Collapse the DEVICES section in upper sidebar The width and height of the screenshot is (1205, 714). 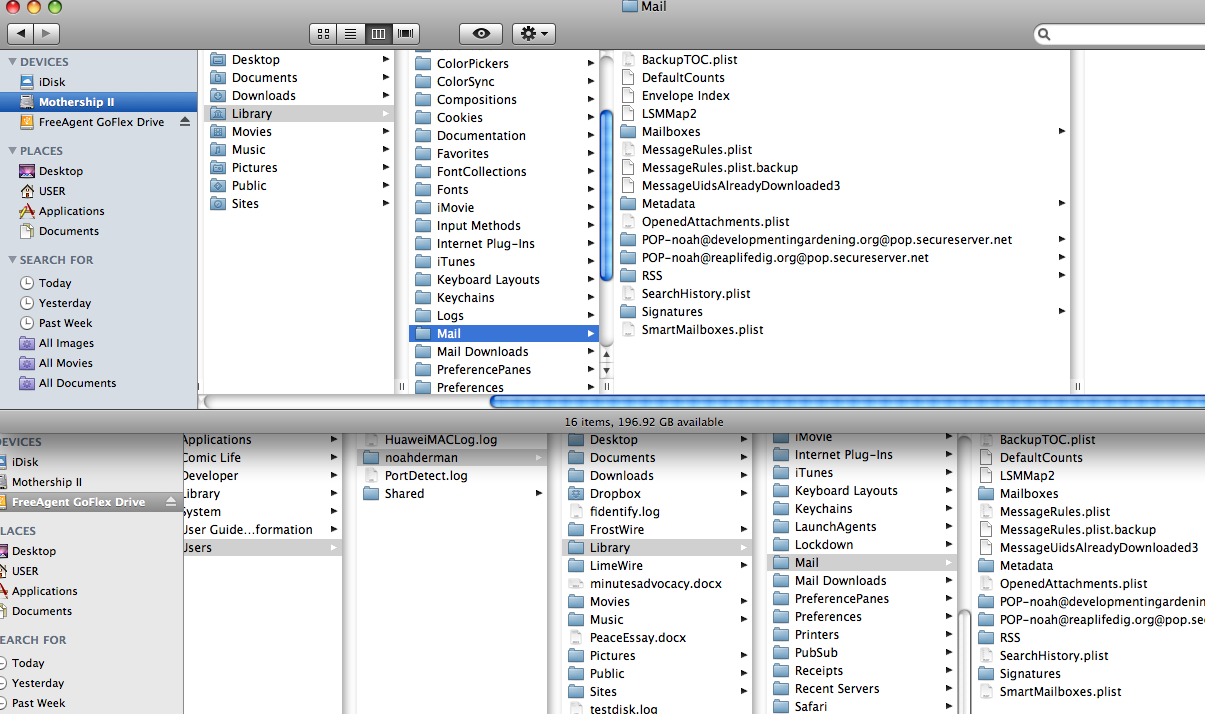click(x=12, y=62)
